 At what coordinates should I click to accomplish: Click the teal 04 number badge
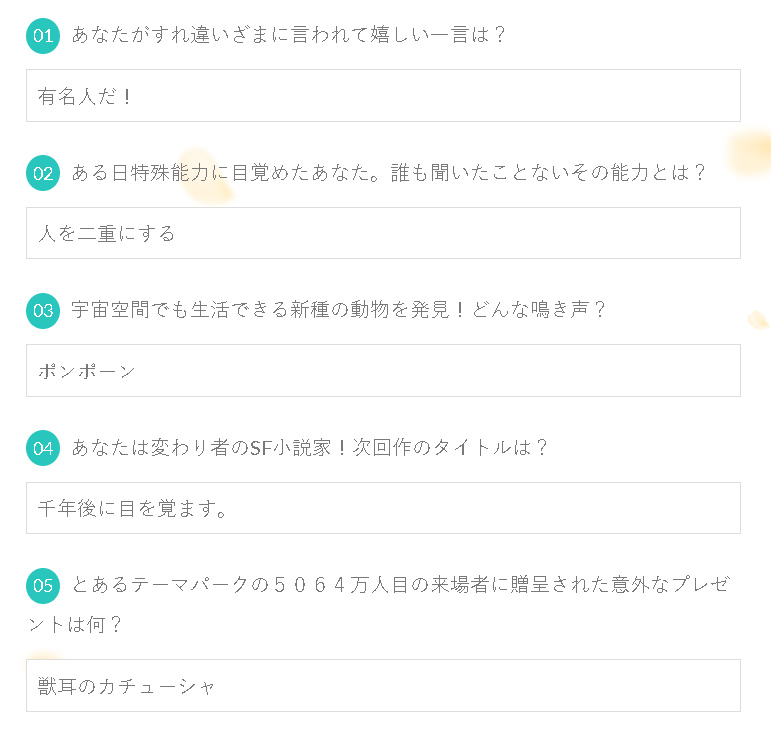click(43, 448)
